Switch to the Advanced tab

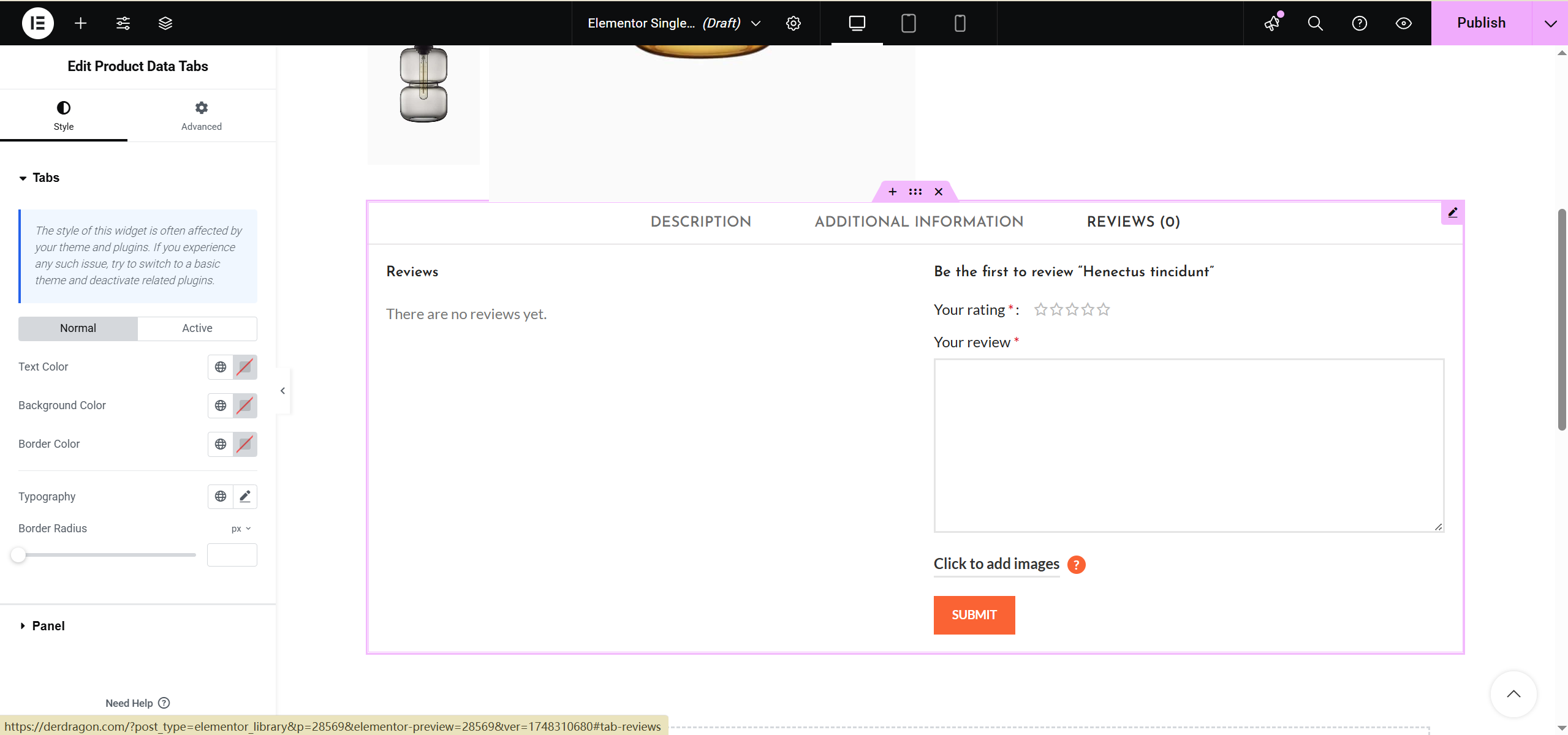coord(201,115)
